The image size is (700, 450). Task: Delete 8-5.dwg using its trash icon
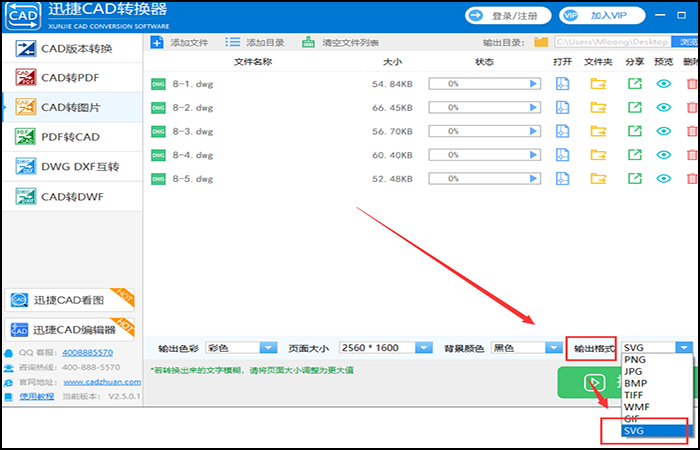pos(692,179)
